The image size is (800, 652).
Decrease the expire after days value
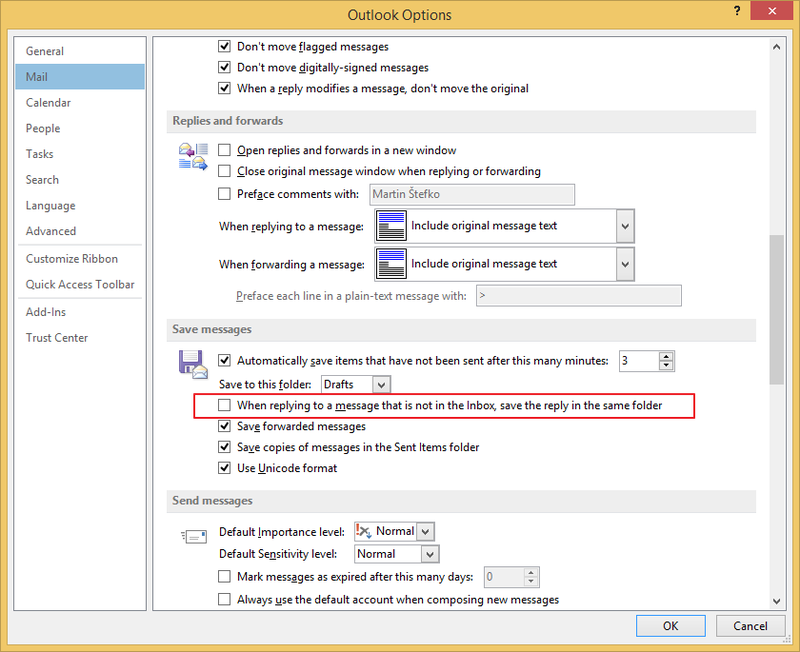(531, 582)
